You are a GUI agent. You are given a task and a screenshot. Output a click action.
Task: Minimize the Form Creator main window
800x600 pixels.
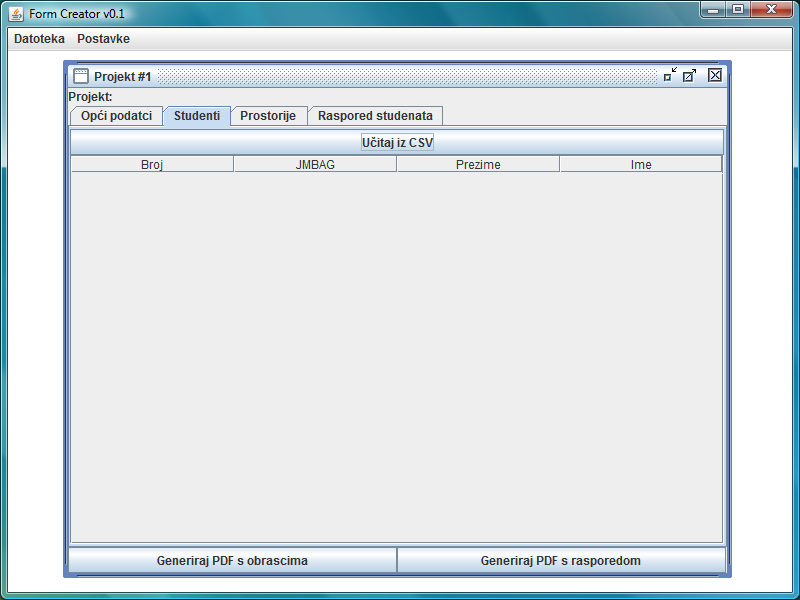(x=713, y=10)
